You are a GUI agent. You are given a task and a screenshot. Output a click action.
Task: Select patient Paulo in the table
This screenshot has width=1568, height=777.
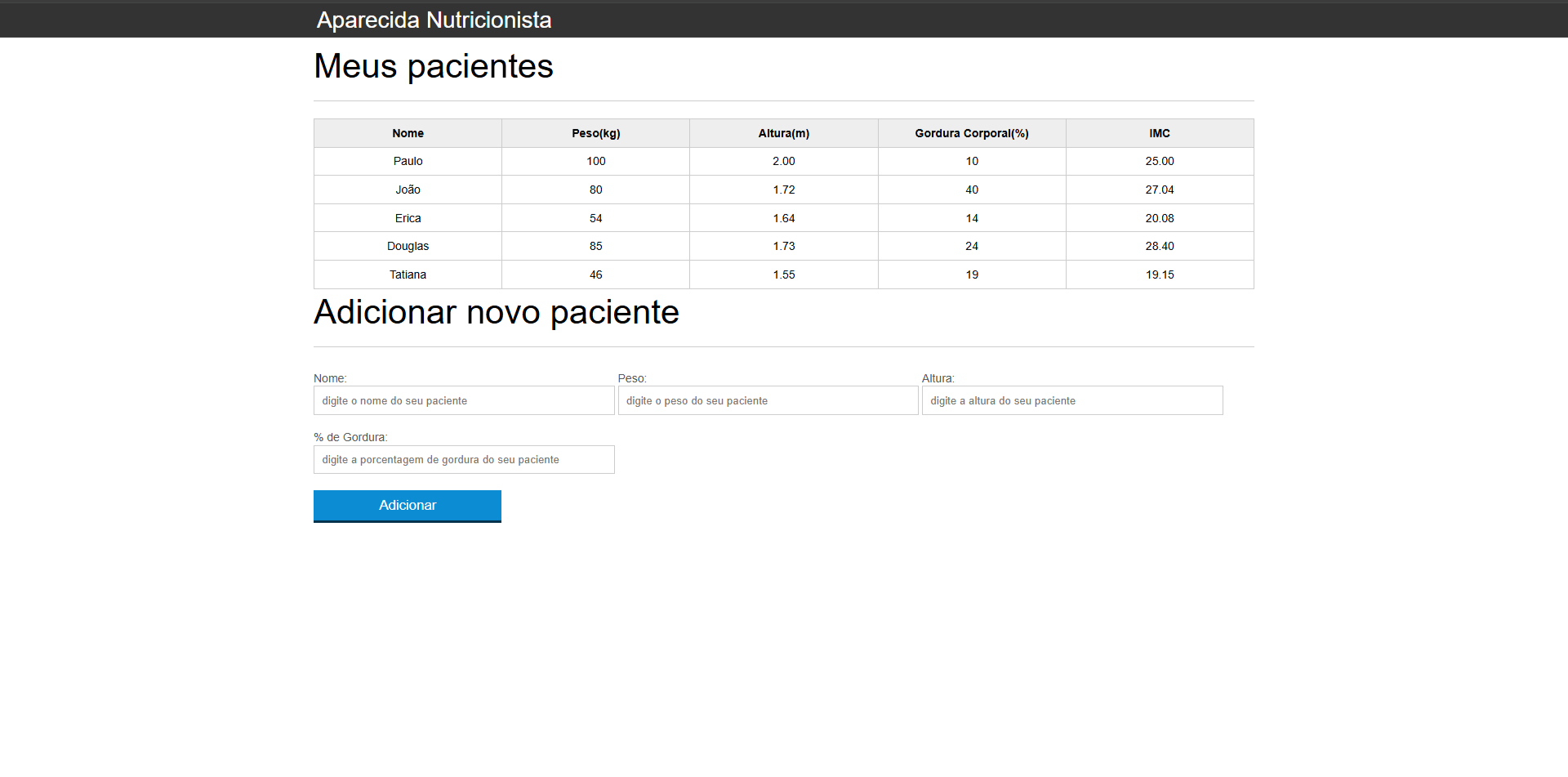(x=408, y=161)
